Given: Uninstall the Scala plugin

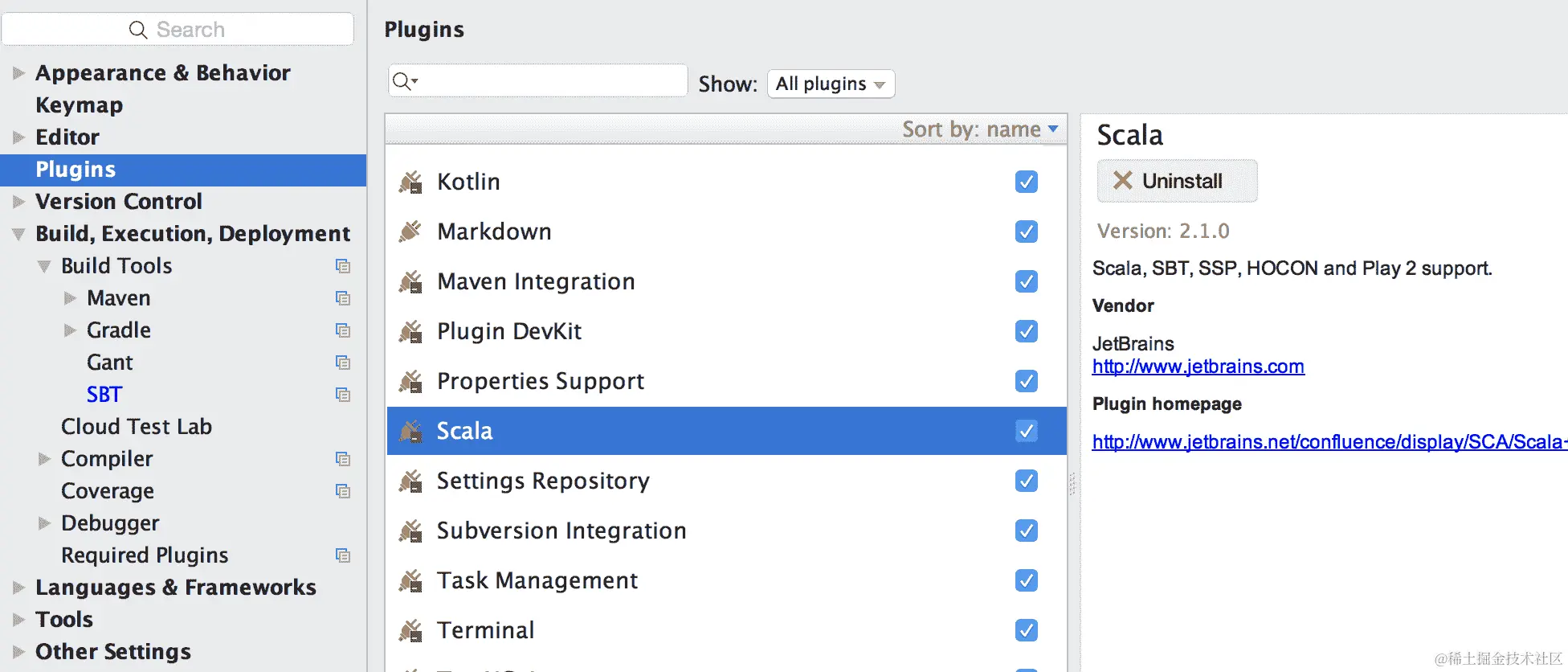Looking at the screenshot, I should click(x=1177, y=181).
